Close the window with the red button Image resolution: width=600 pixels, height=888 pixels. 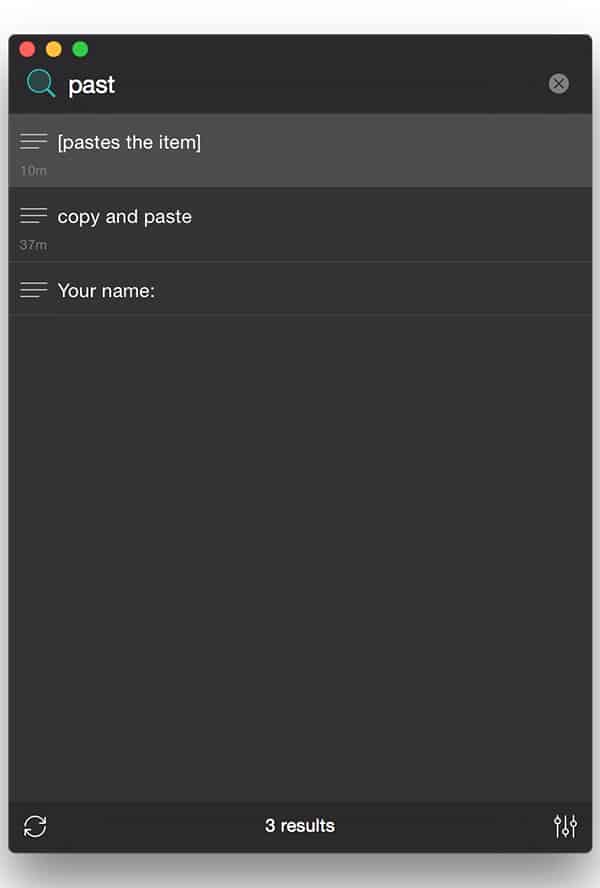pos(27,49)
